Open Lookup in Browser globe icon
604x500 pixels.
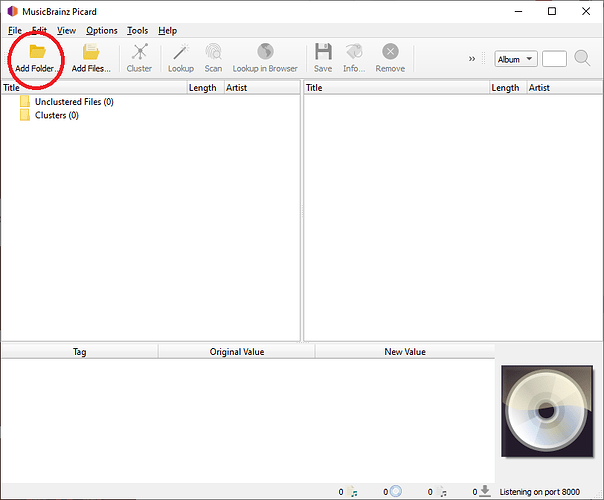(x=265, y=52)
